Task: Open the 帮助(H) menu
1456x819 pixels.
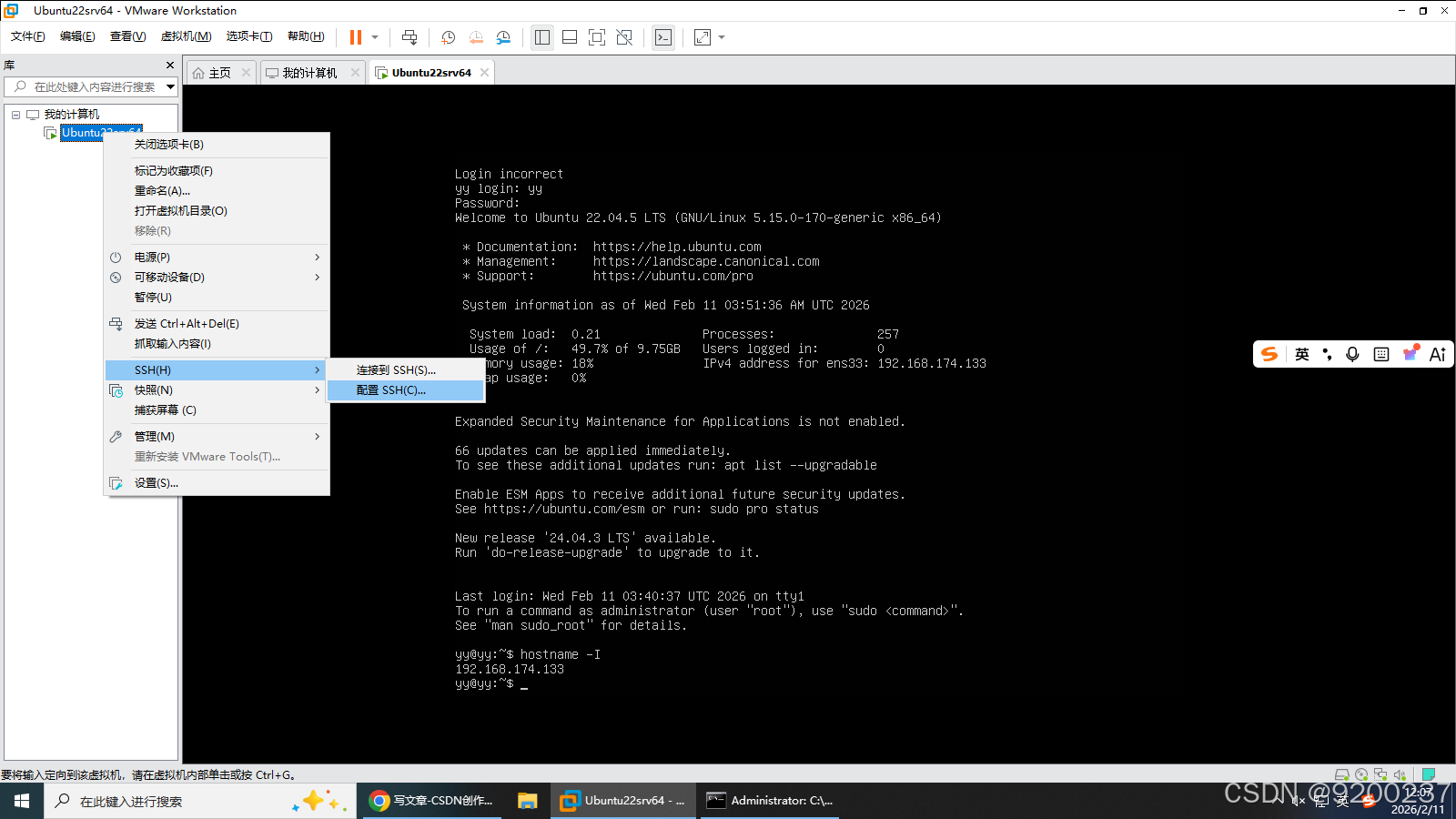Action: click(x=306, y=36)
